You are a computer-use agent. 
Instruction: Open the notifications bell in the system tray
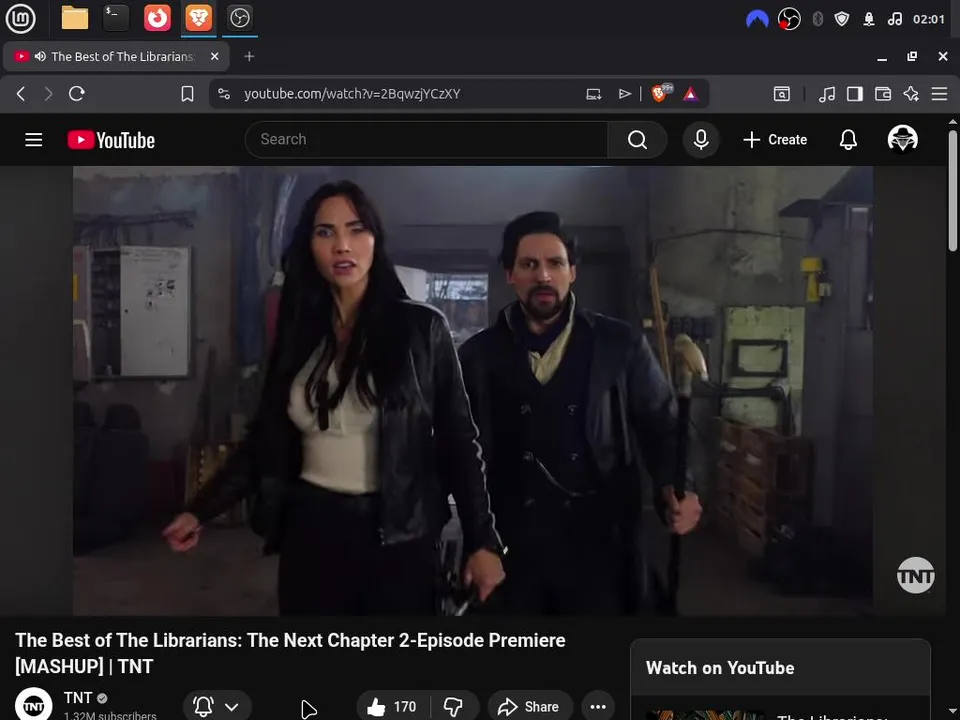869,20
